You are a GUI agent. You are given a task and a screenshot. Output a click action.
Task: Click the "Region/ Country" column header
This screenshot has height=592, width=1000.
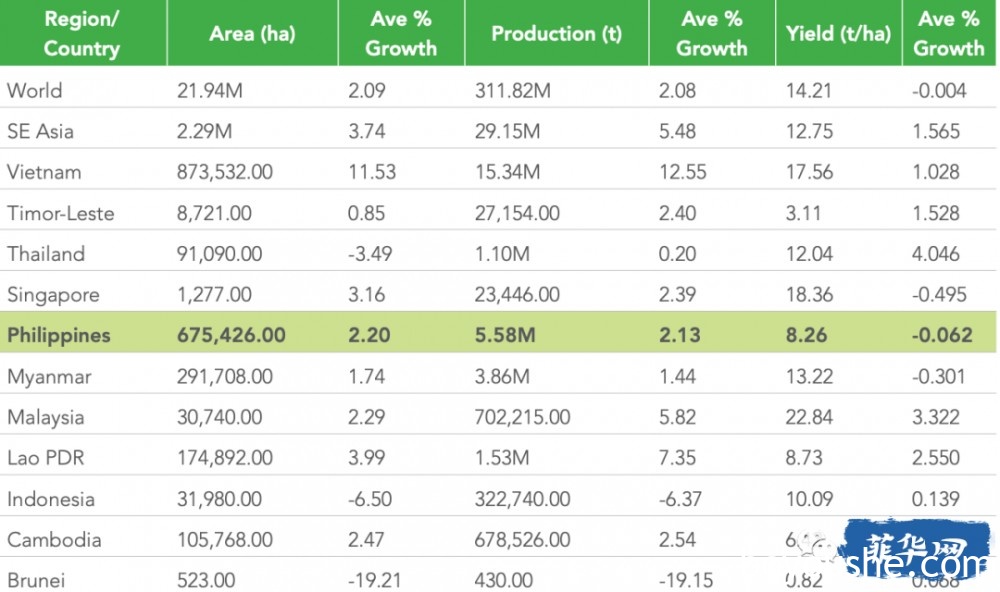click(82, 33)
